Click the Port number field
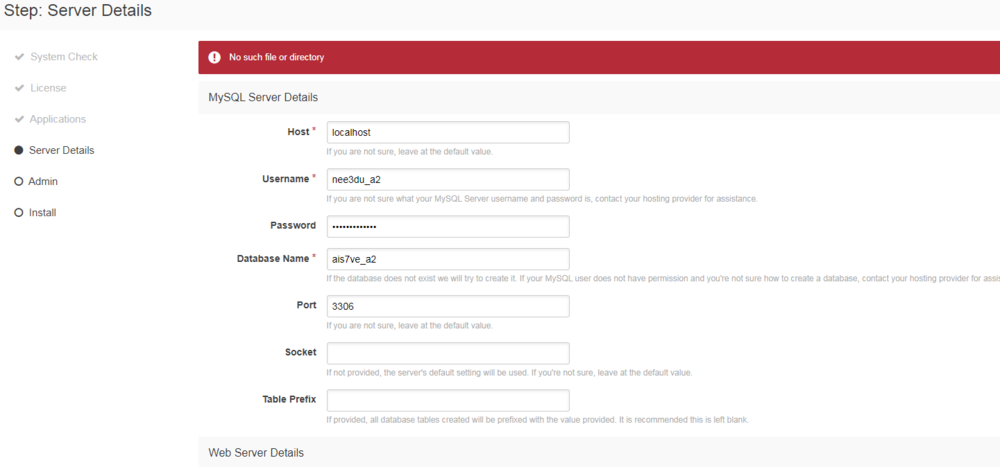The width and height of the screenshot is (1000, 467). point(448,306)
